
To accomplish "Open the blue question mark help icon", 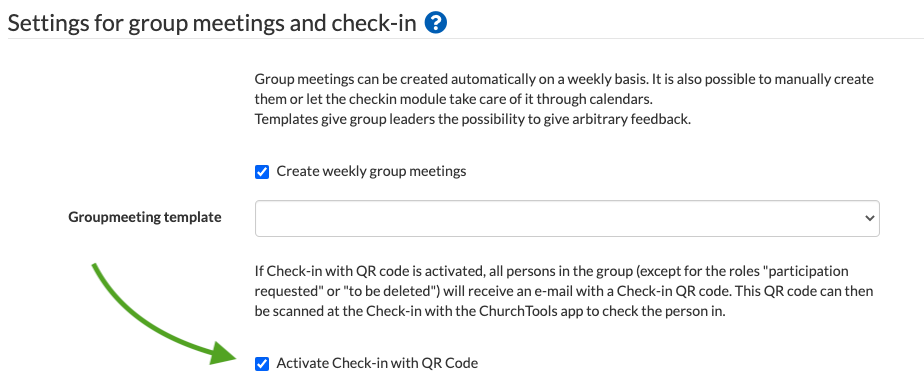I will pyautogui.click(x=435, y=23).
